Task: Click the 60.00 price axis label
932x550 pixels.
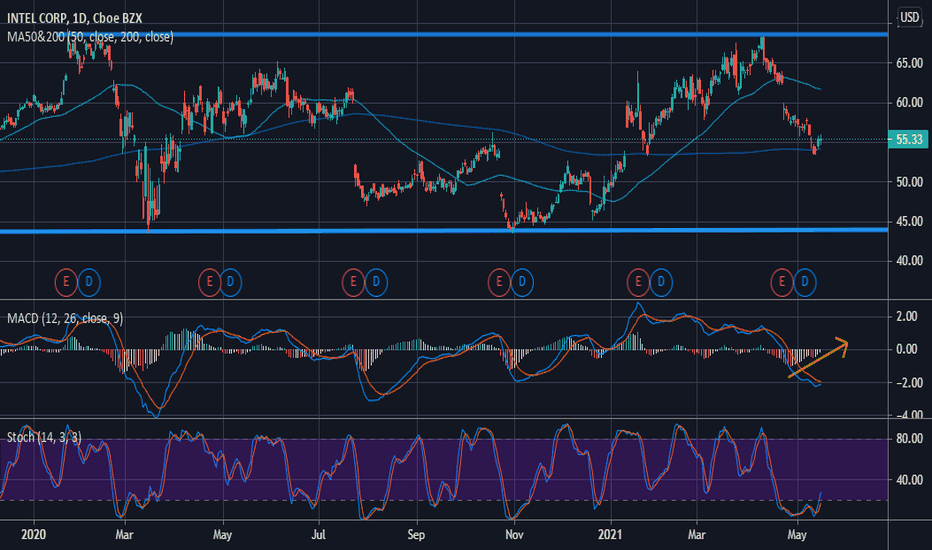Action: click(x=909, y=103)
